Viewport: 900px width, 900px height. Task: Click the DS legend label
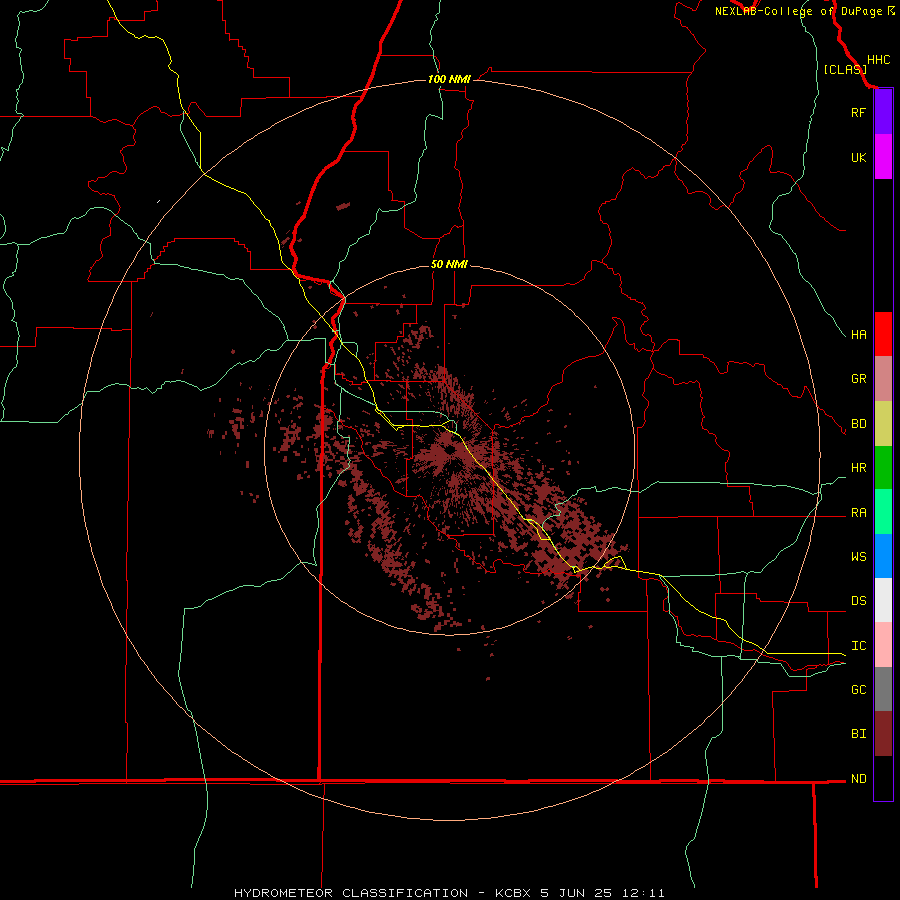click(x=858, y=601)
